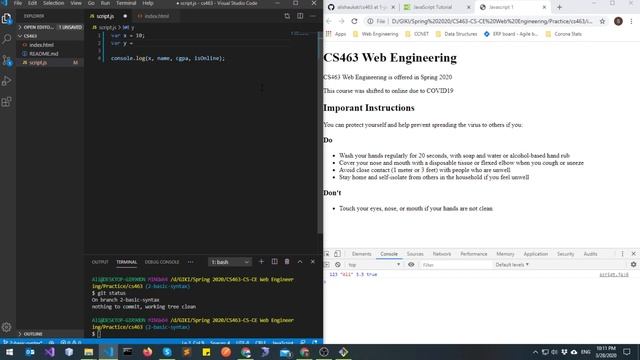Maximize terminal panel with up chevron
Image resolution: width=640 pixels, height=360 pixels.
click(300, 262)
